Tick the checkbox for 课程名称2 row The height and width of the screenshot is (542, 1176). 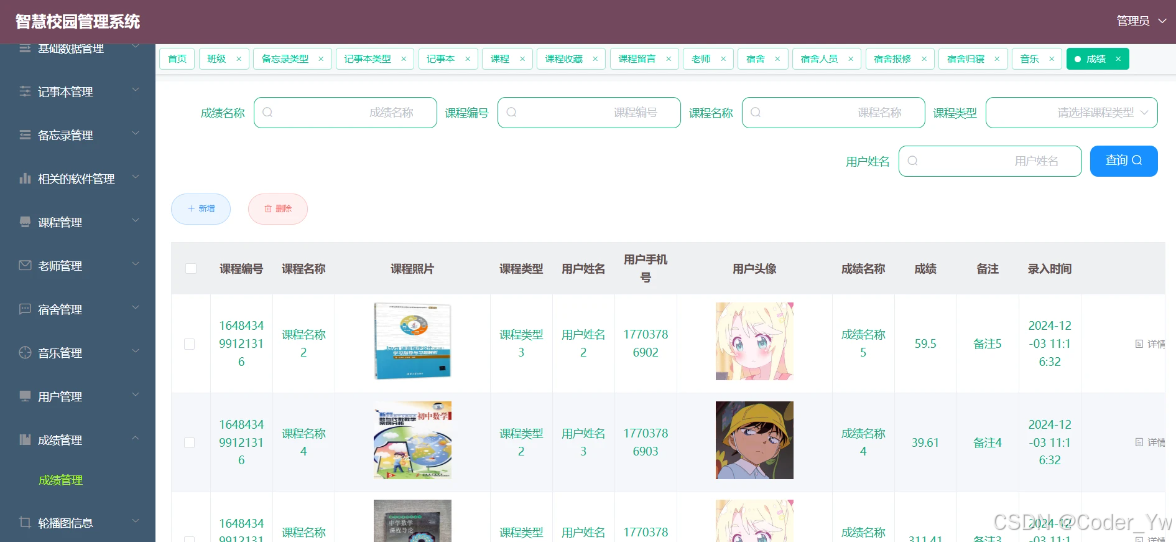tap(190, 343)
